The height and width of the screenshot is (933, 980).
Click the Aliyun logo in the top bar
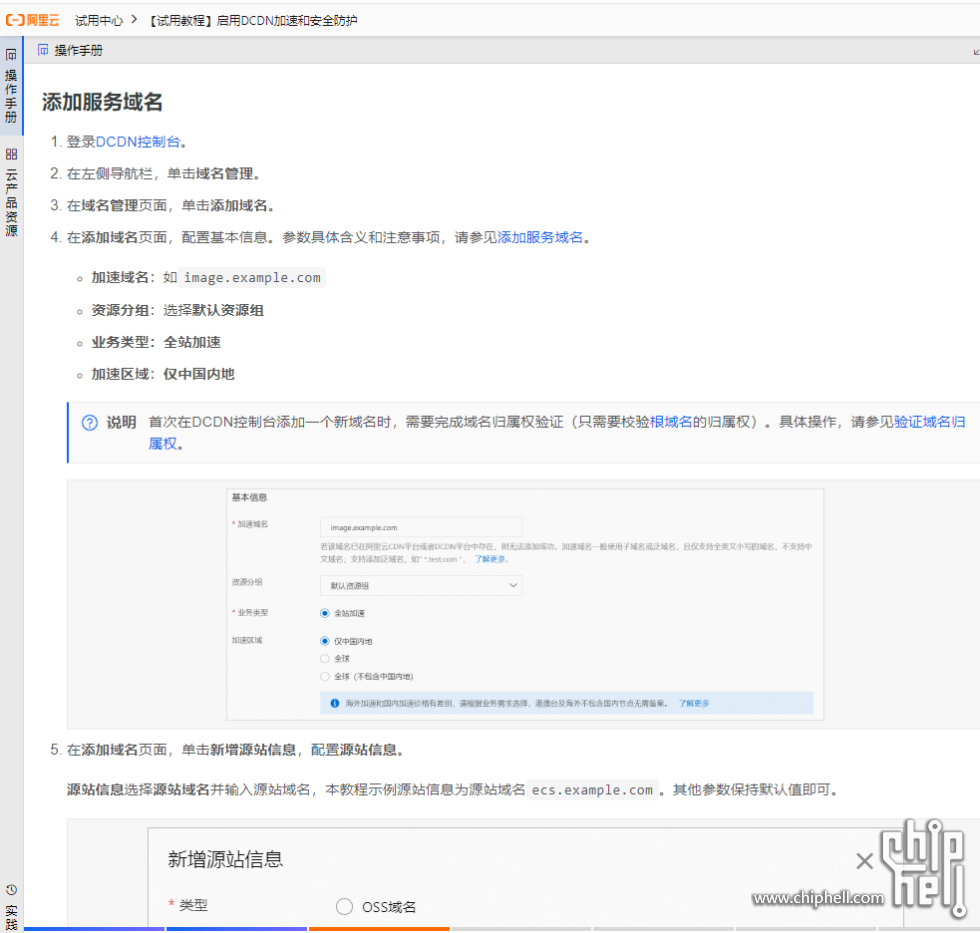[32, 20]
